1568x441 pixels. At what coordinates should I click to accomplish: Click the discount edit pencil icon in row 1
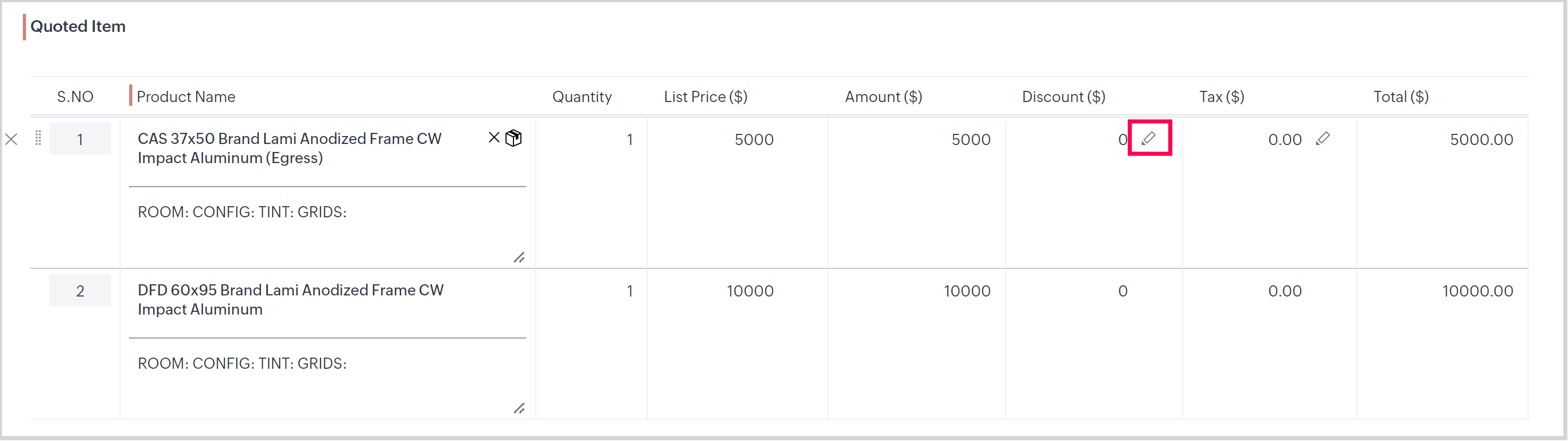tap(1149, 139)
